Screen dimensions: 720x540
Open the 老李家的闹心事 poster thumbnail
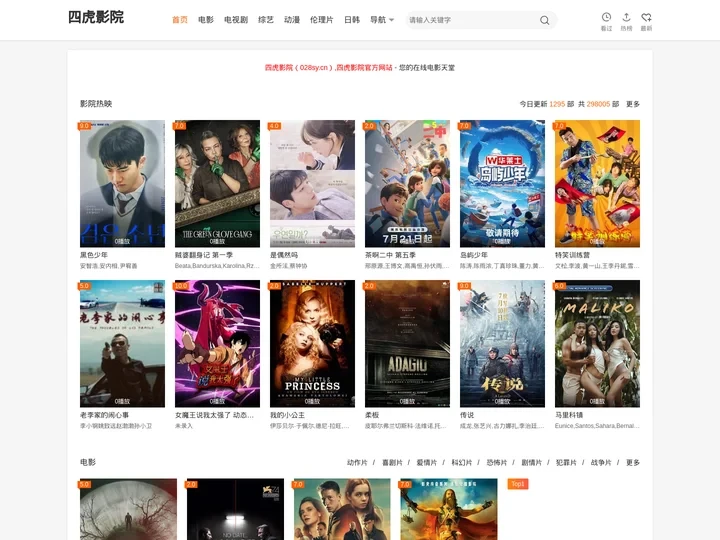click(122, 343)
